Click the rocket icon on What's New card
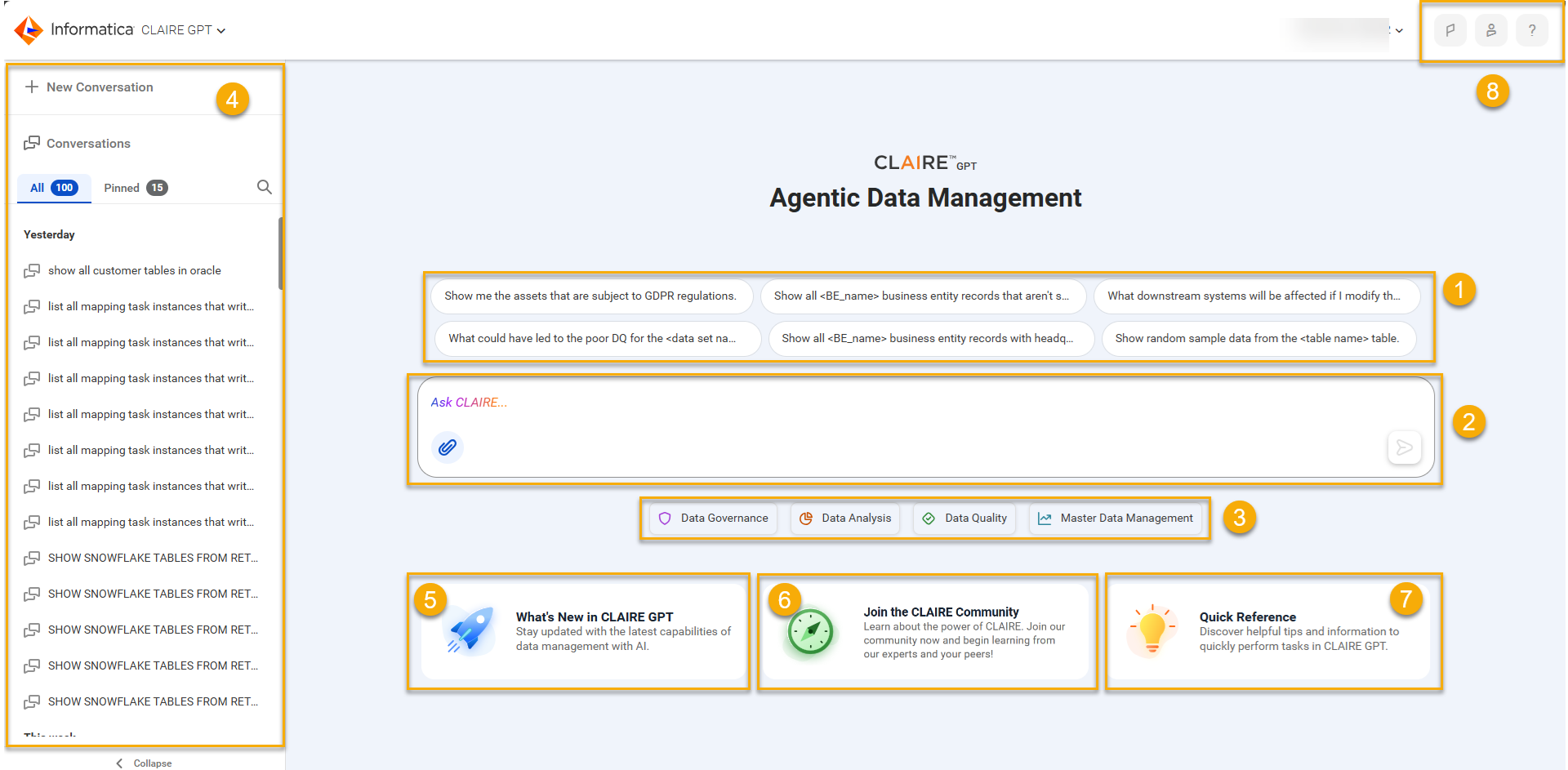Viewport: 1568px width, 770px height. point(470,630)
